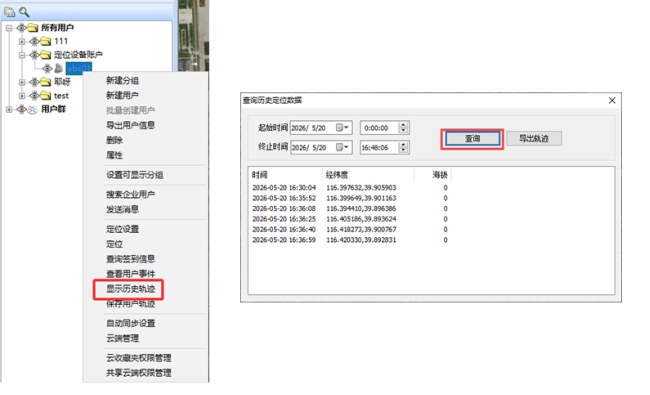This screenshot has height=395, width=650.
Task: Open 云端管理 menu entry
Action: [122, 338]
